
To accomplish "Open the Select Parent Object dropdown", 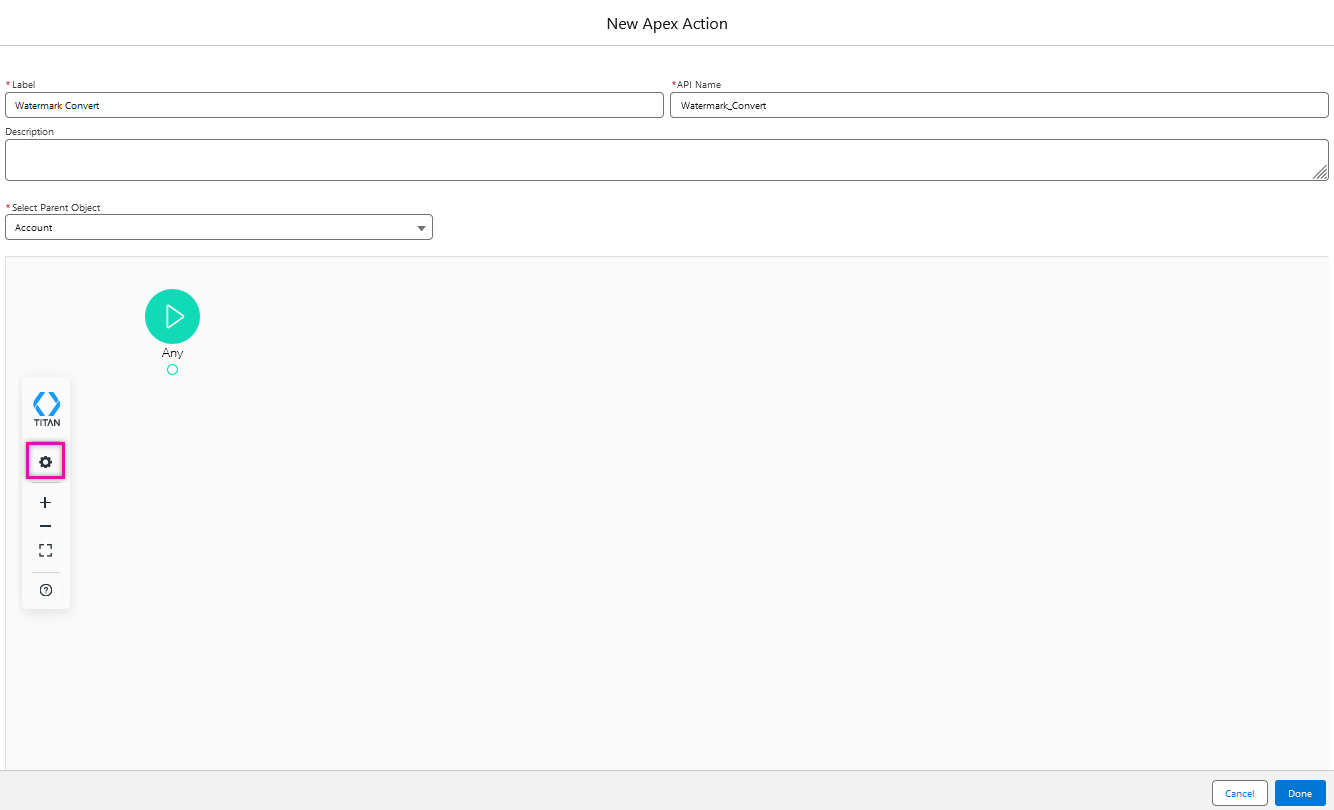I will [219, 227].
